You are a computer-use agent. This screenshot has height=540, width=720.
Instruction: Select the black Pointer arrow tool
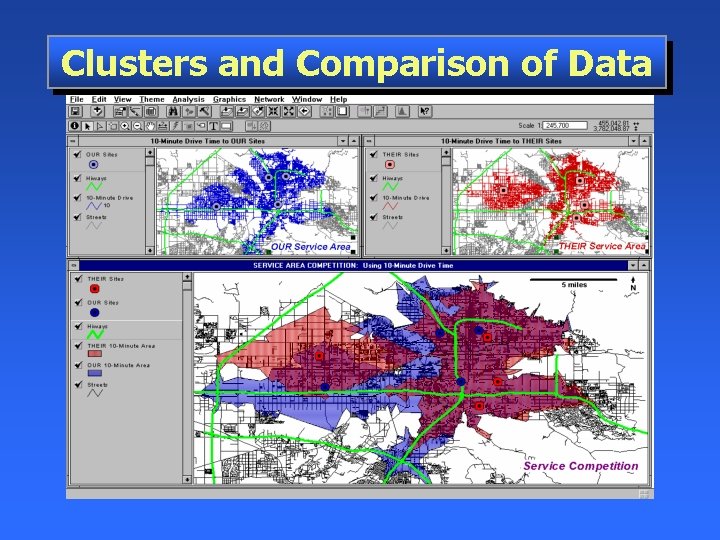[x=87, y=126]
